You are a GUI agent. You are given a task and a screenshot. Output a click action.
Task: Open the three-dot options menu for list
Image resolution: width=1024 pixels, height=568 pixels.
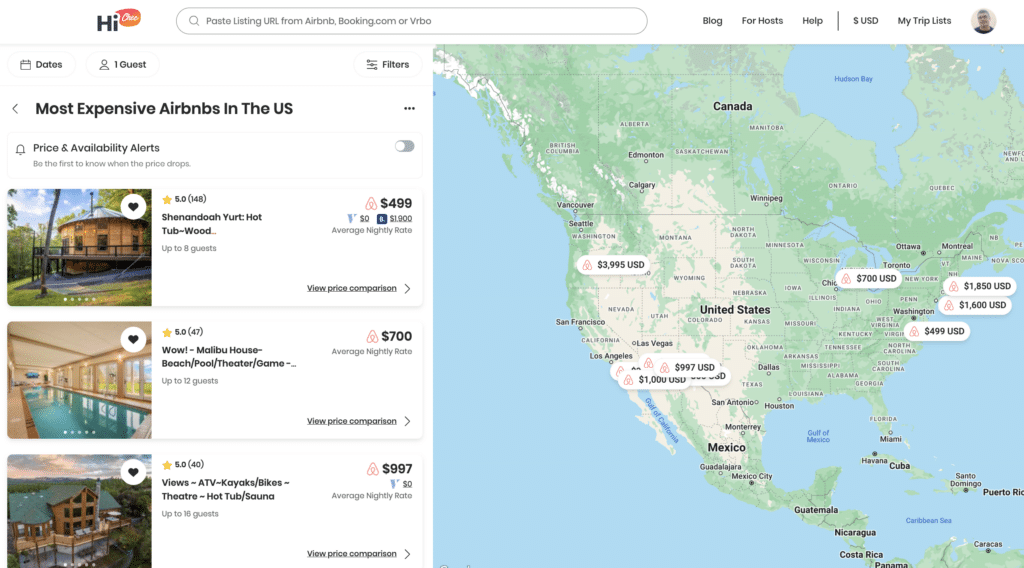click(x=409, y=109)
